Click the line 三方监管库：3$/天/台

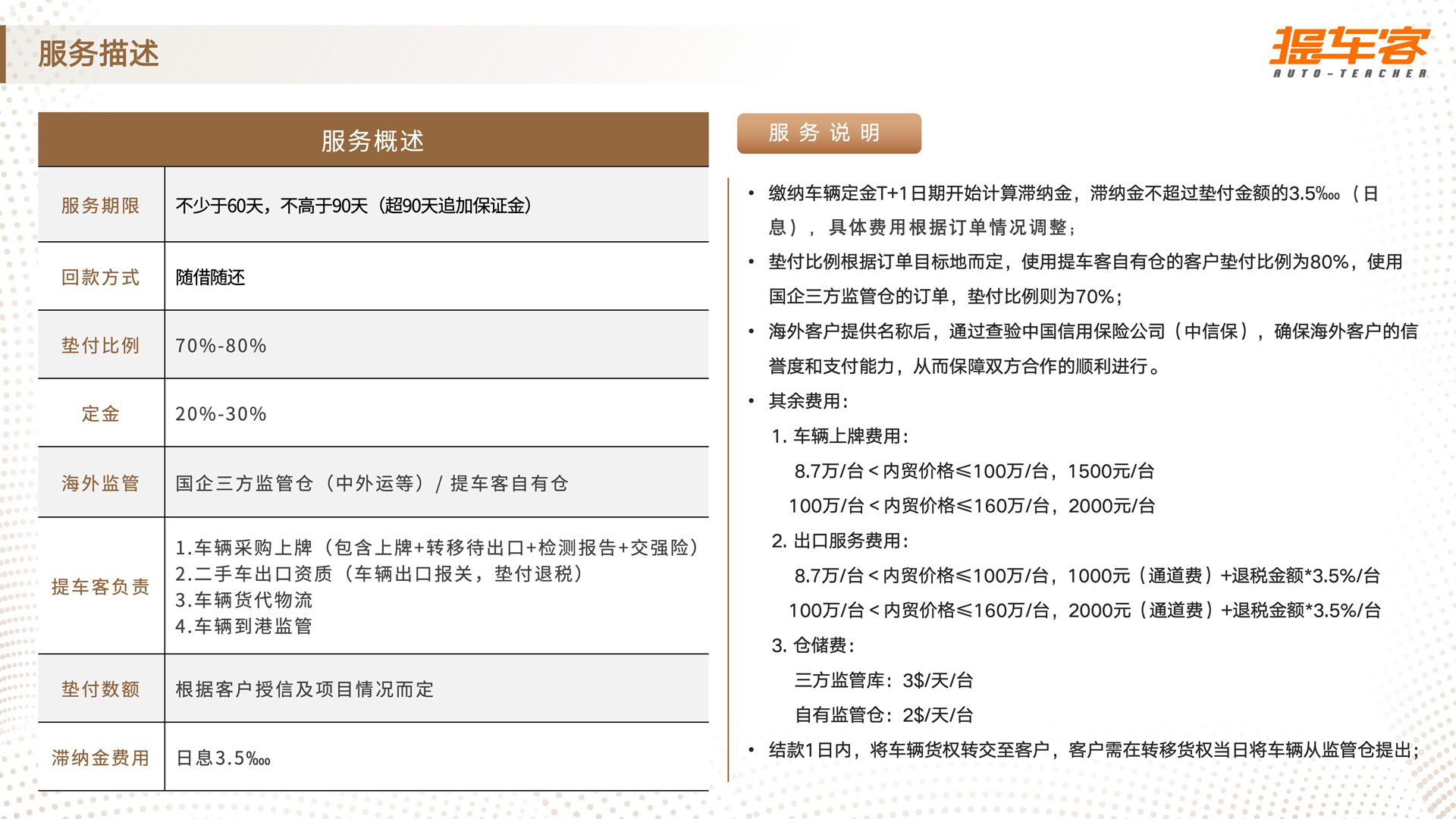883,680
